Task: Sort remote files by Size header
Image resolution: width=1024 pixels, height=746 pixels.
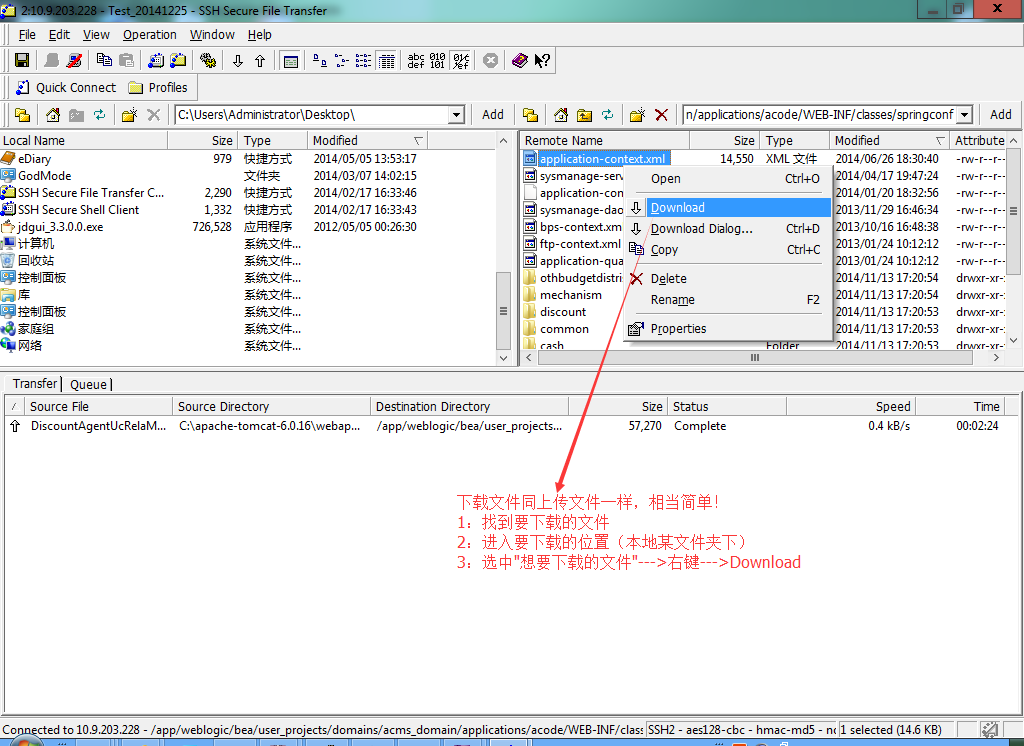Action: pyautogui.click(x=724, y=140)
